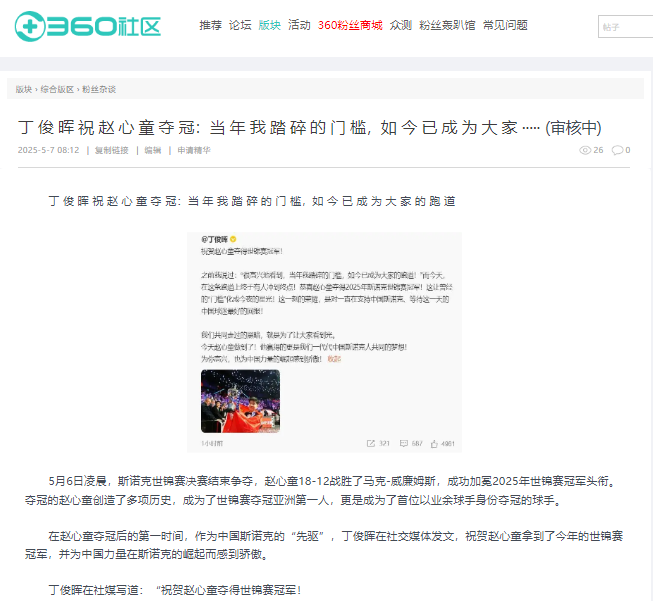
Task: Click the 帖子 search input field
Action: (626, 27)
